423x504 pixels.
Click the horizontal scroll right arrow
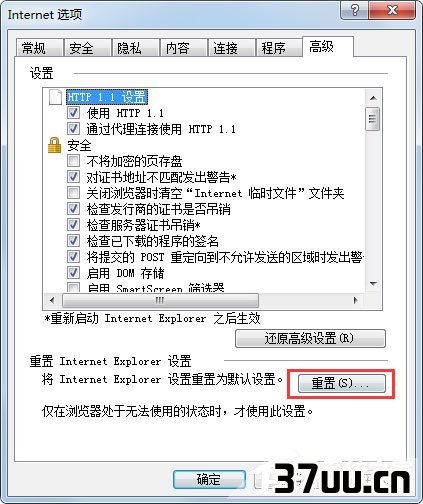point(355,300)
